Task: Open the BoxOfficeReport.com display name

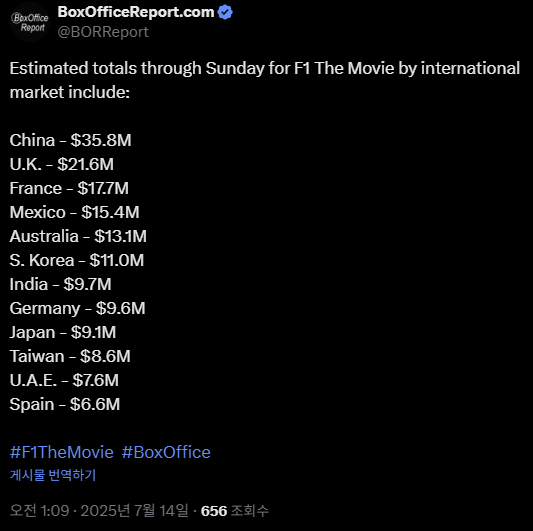Action: coord(136,12)
